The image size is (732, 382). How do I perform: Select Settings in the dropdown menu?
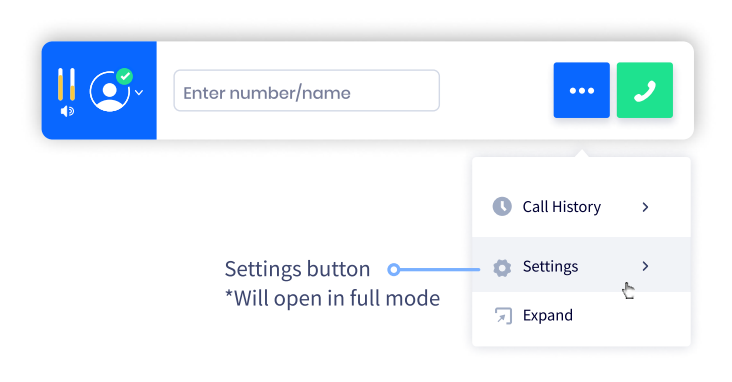click(x=581, y=265)
